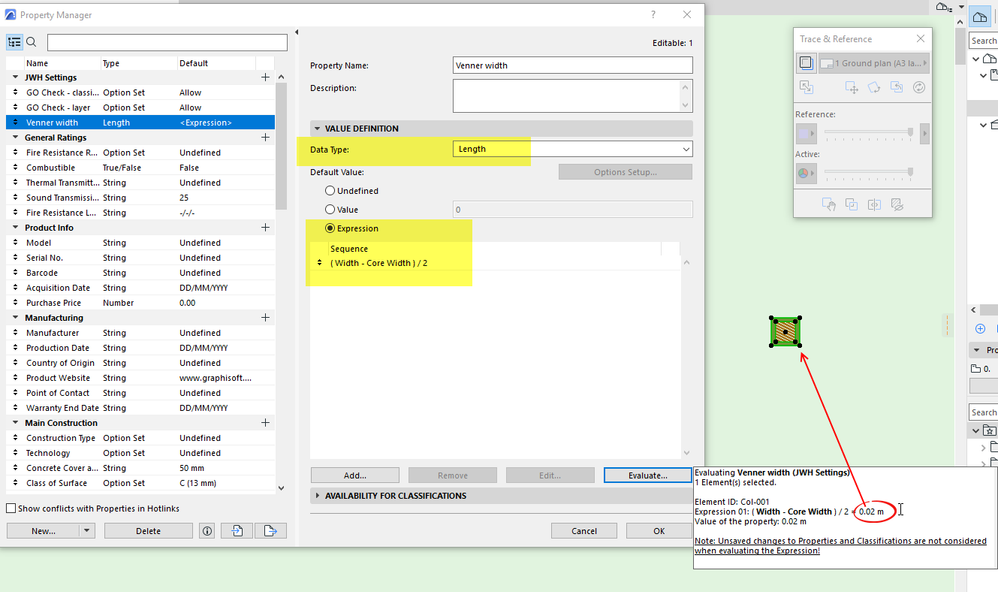
Task: Collapse the JWH Settings group
Action: [15, 77]
